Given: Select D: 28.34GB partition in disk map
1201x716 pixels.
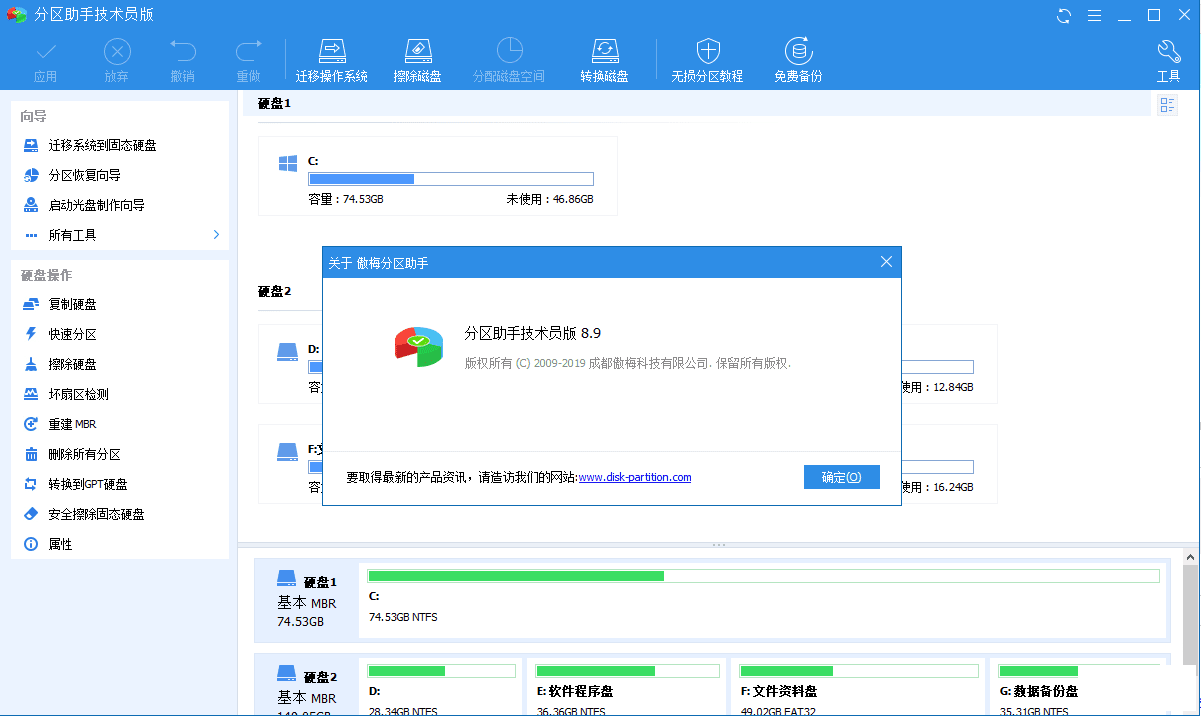Looking at the screenshot, I should (x=441, y=687).
